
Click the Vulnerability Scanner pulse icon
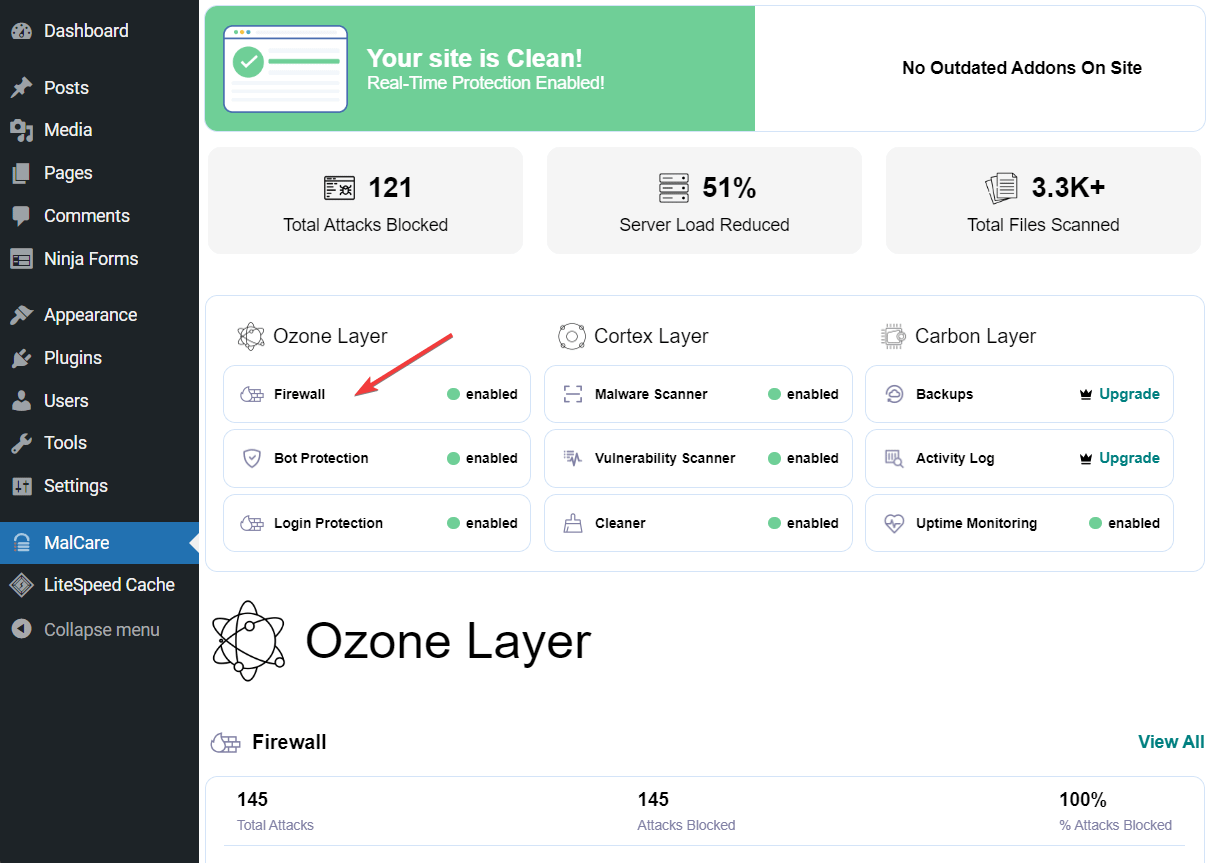(573, 458)
